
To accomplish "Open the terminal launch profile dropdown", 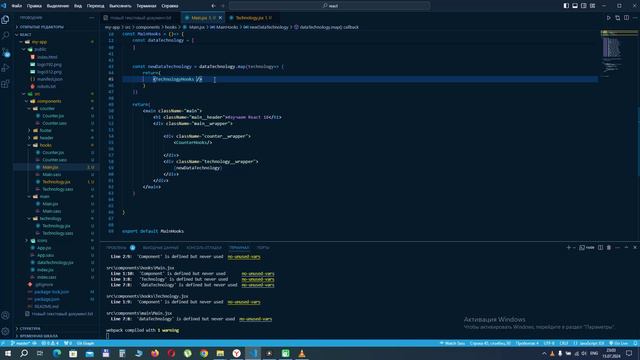I will pos(574,247).
